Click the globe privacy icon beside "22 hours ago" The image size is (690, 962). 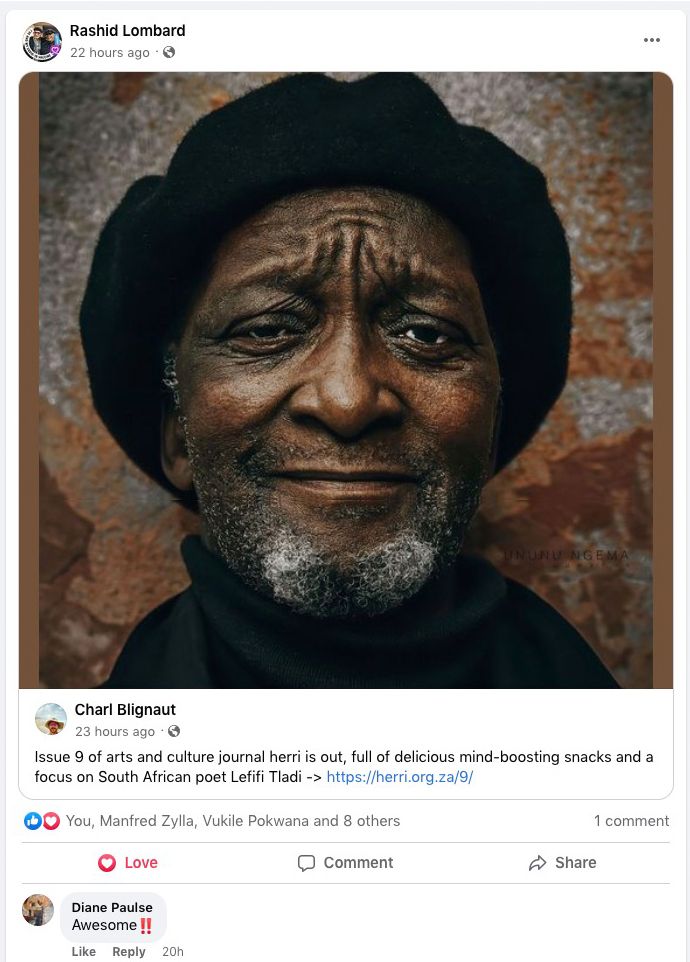(169, 53)
